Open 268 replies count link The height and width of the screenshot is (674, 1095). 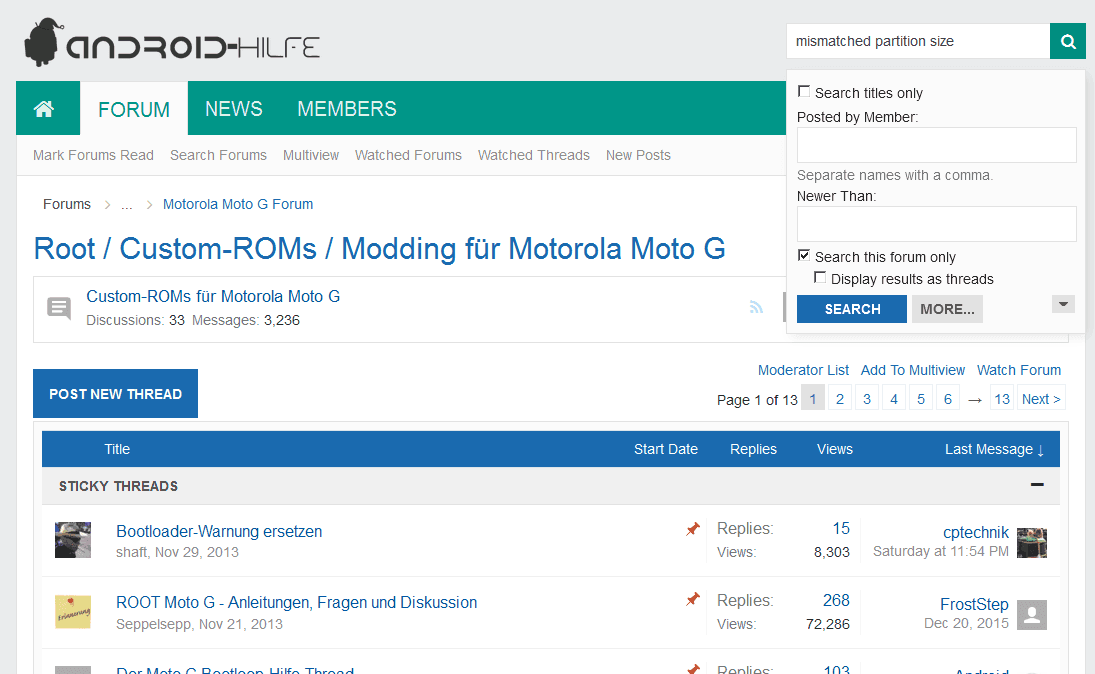(x=836, y=600)
